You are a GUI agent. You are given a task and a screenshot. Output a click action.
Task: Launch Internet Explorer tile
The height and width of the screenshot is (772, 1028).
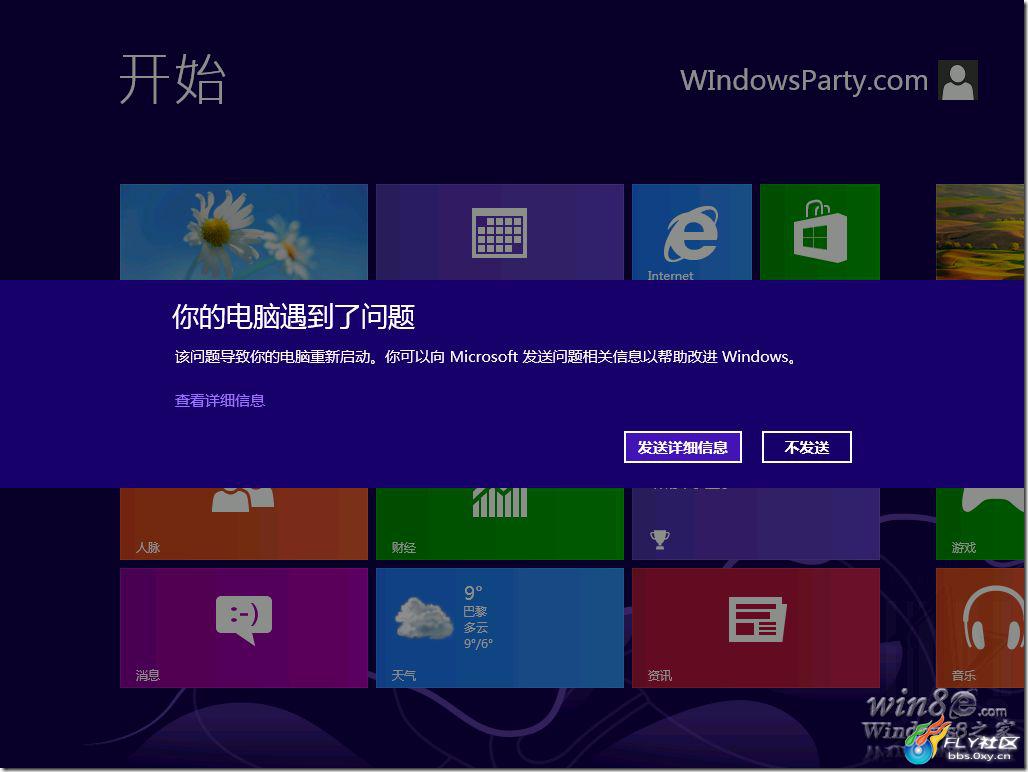coord(692,232)
